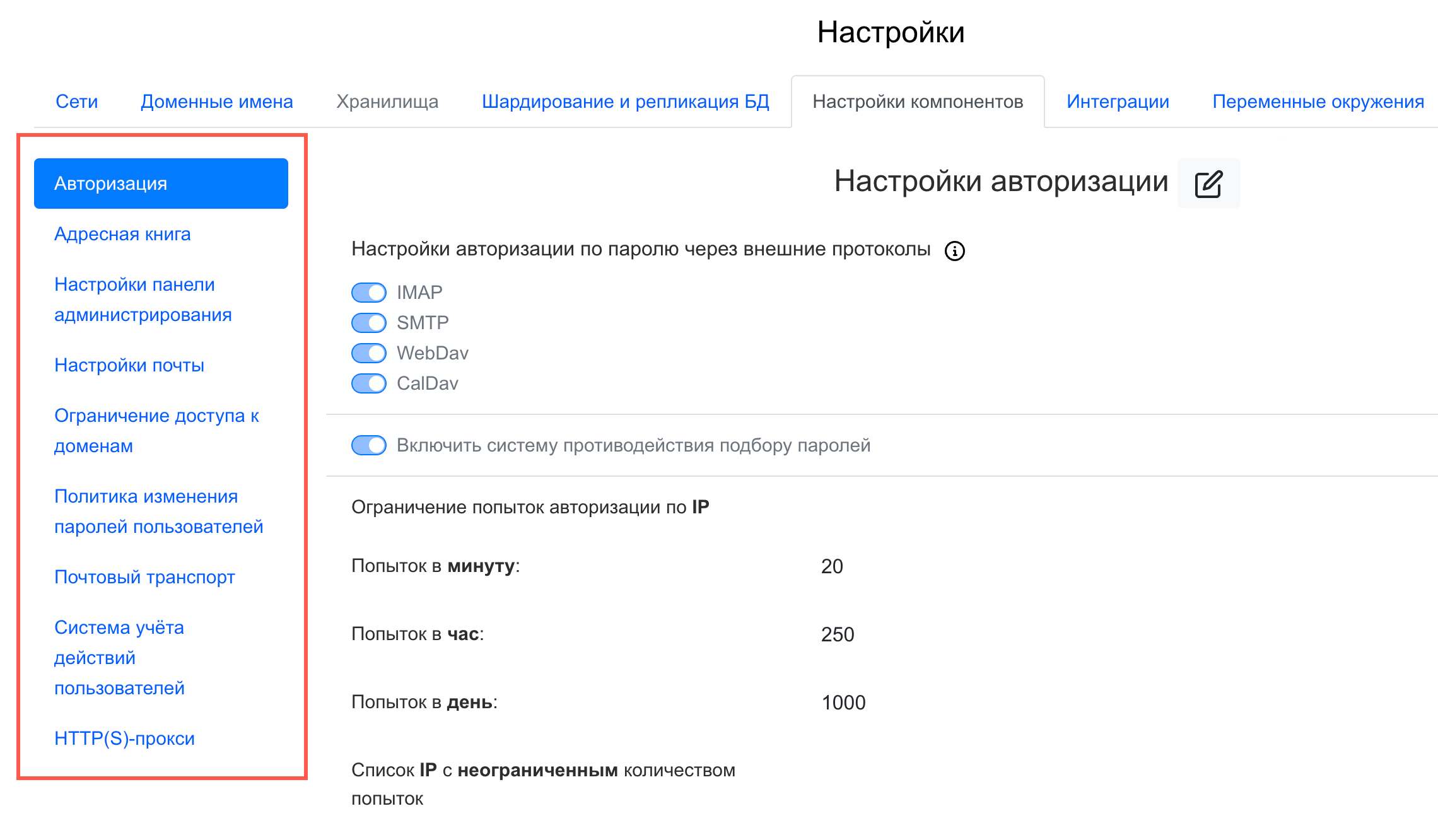
Task: Open the Хранилища tab
Action: point(387,102)
